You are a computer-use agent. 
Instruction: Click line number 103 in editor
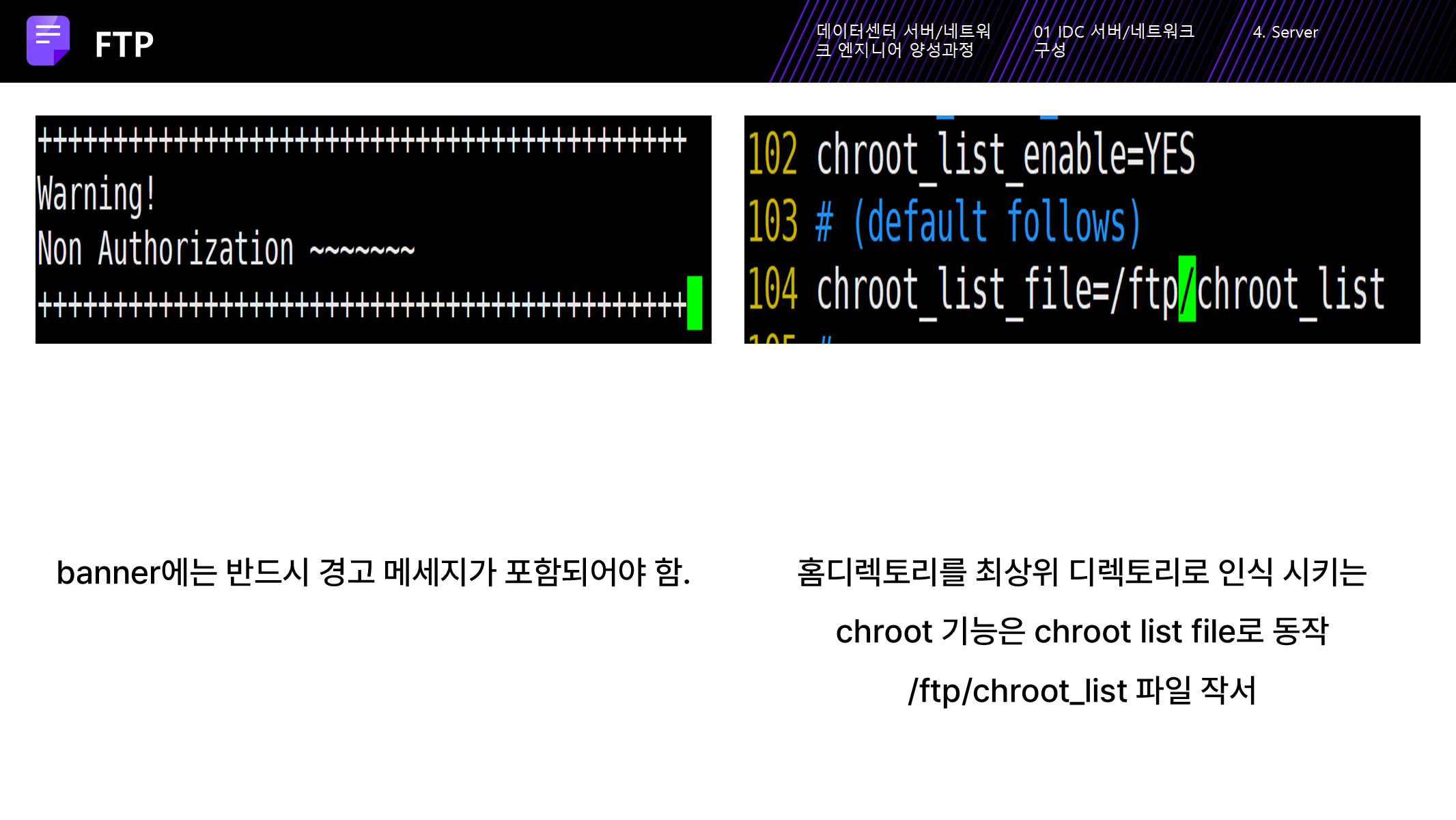click(x=772, y=221)
